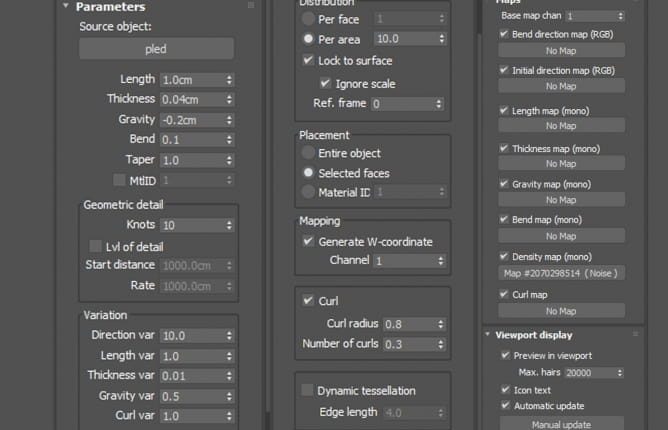Select Material ID placement option
This screenshot has width=668, height=430.
(x=308, y=192)
